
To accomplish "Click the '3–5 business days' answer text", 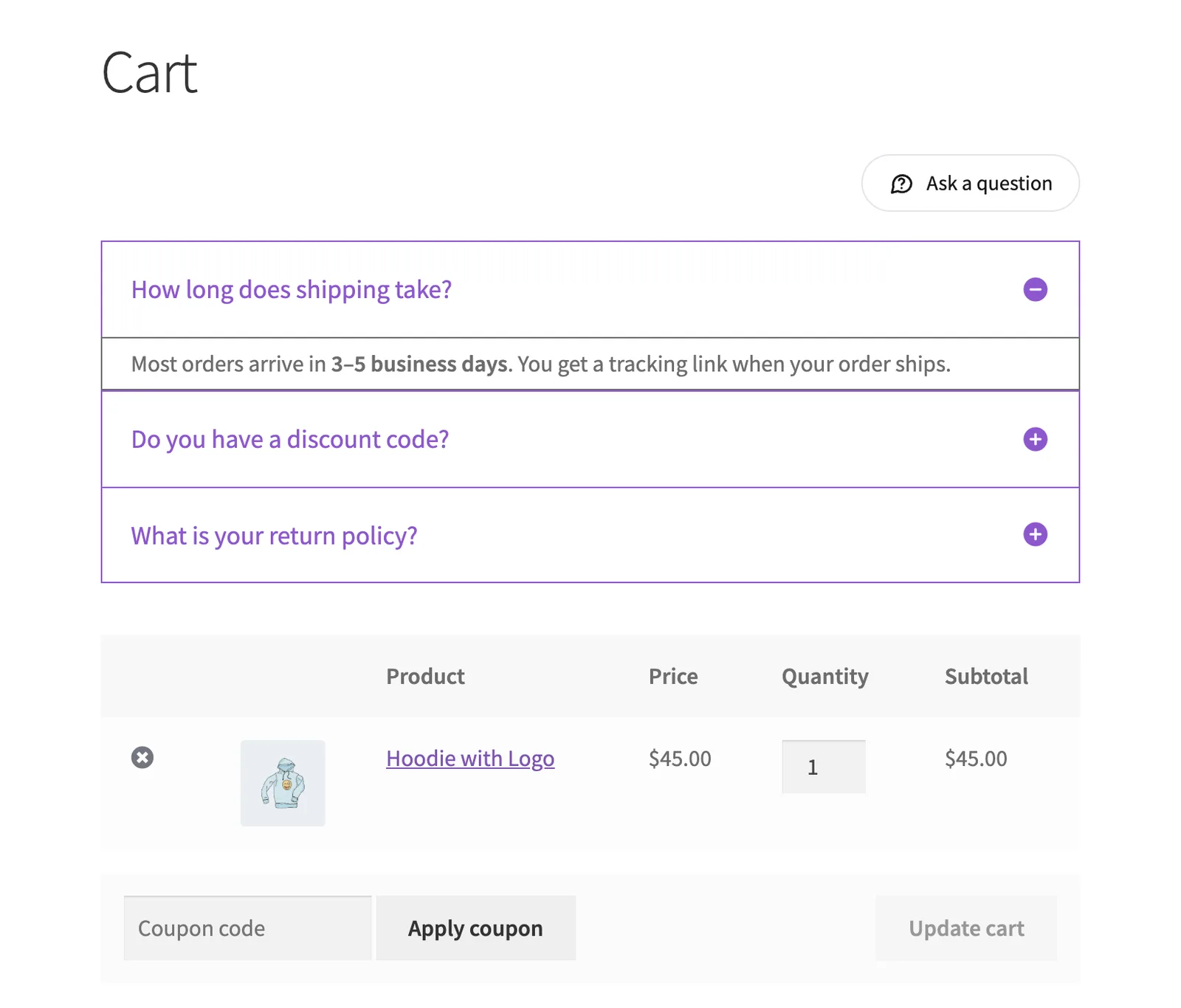I will click(x=419, y=364).
